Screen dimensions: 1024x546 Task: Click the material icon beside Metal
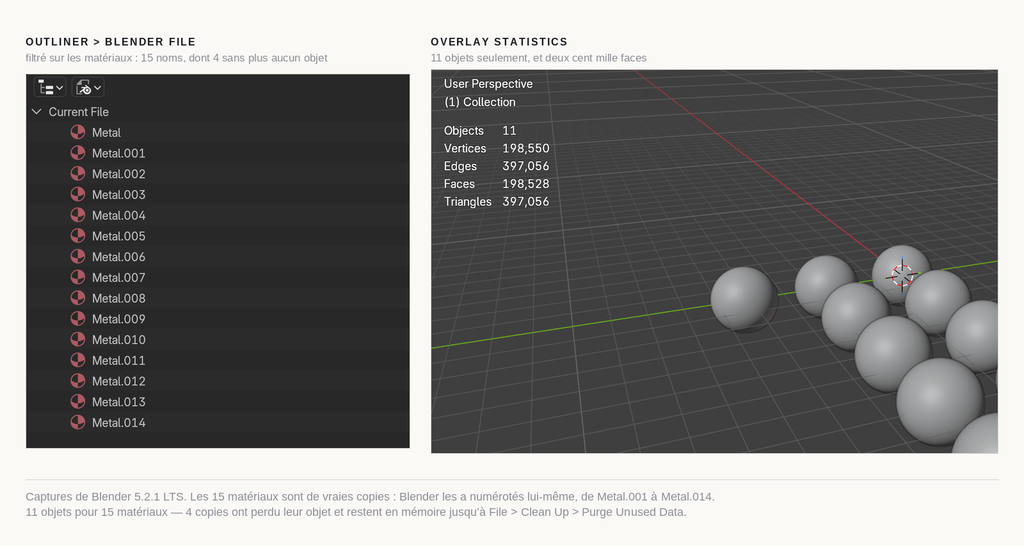(78, 133)
